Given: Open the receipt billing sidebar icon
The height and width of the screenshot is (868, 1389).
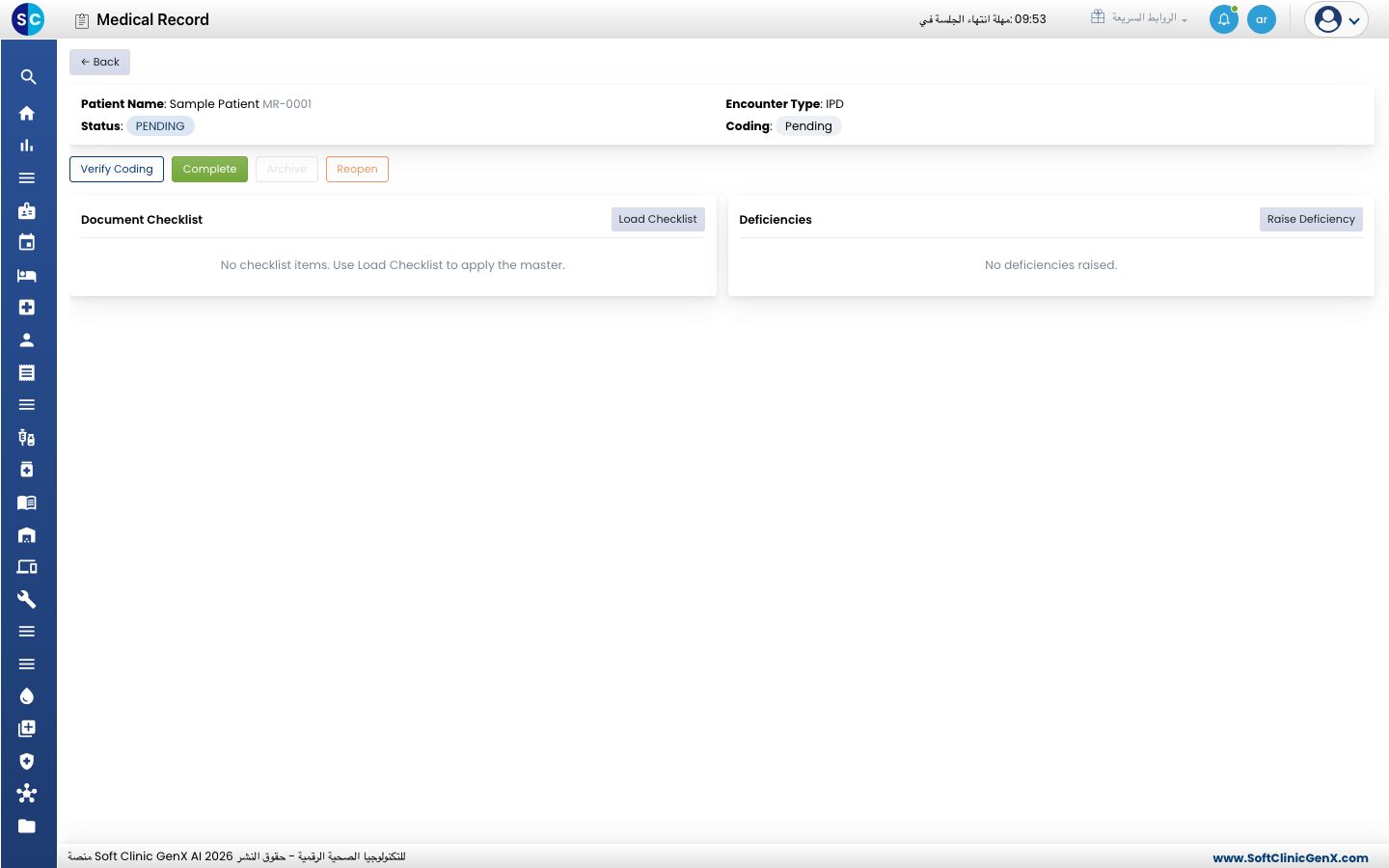Looking at the screenshot, I should tap(27, 372).
